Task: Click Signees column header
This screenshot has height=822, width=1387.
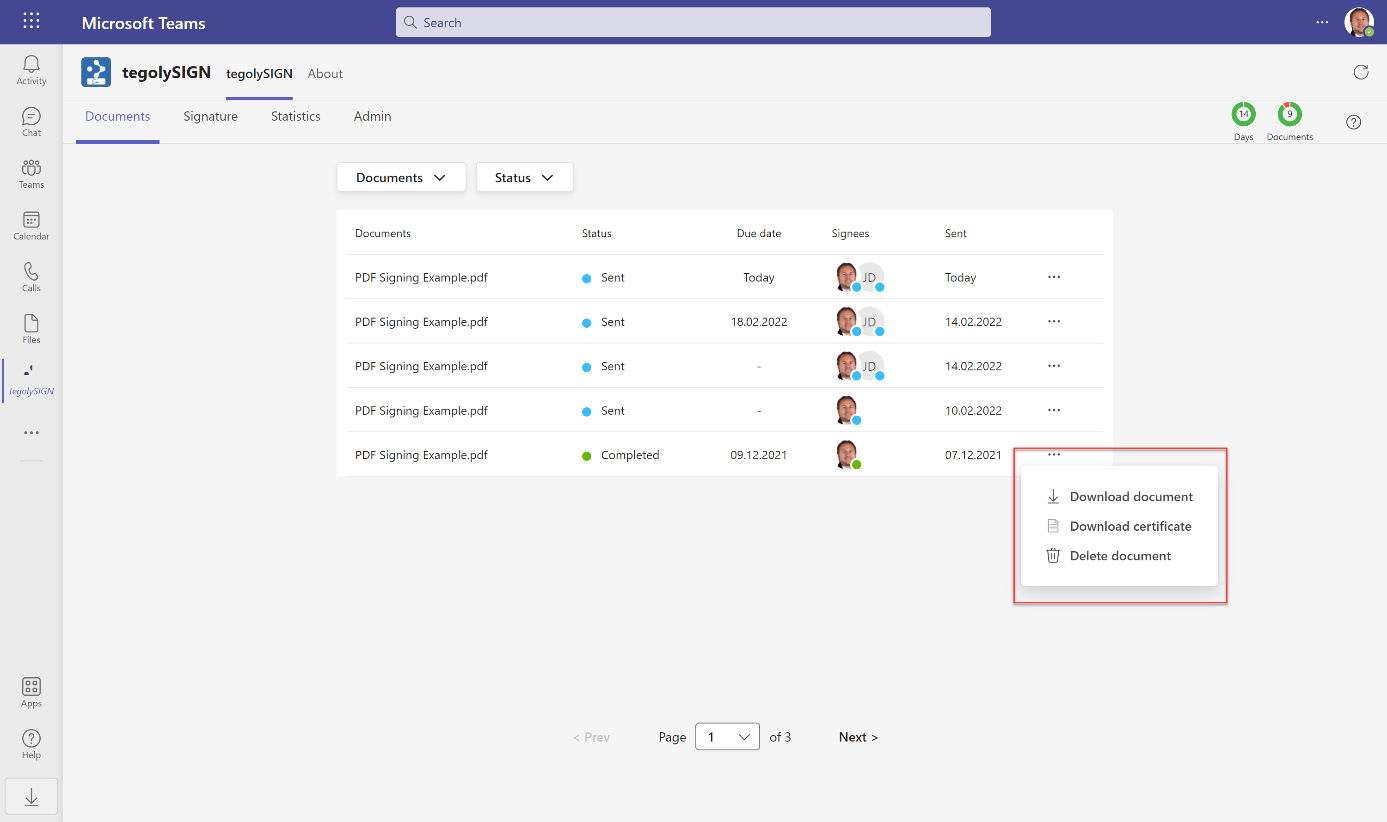Action: (850, 233)
